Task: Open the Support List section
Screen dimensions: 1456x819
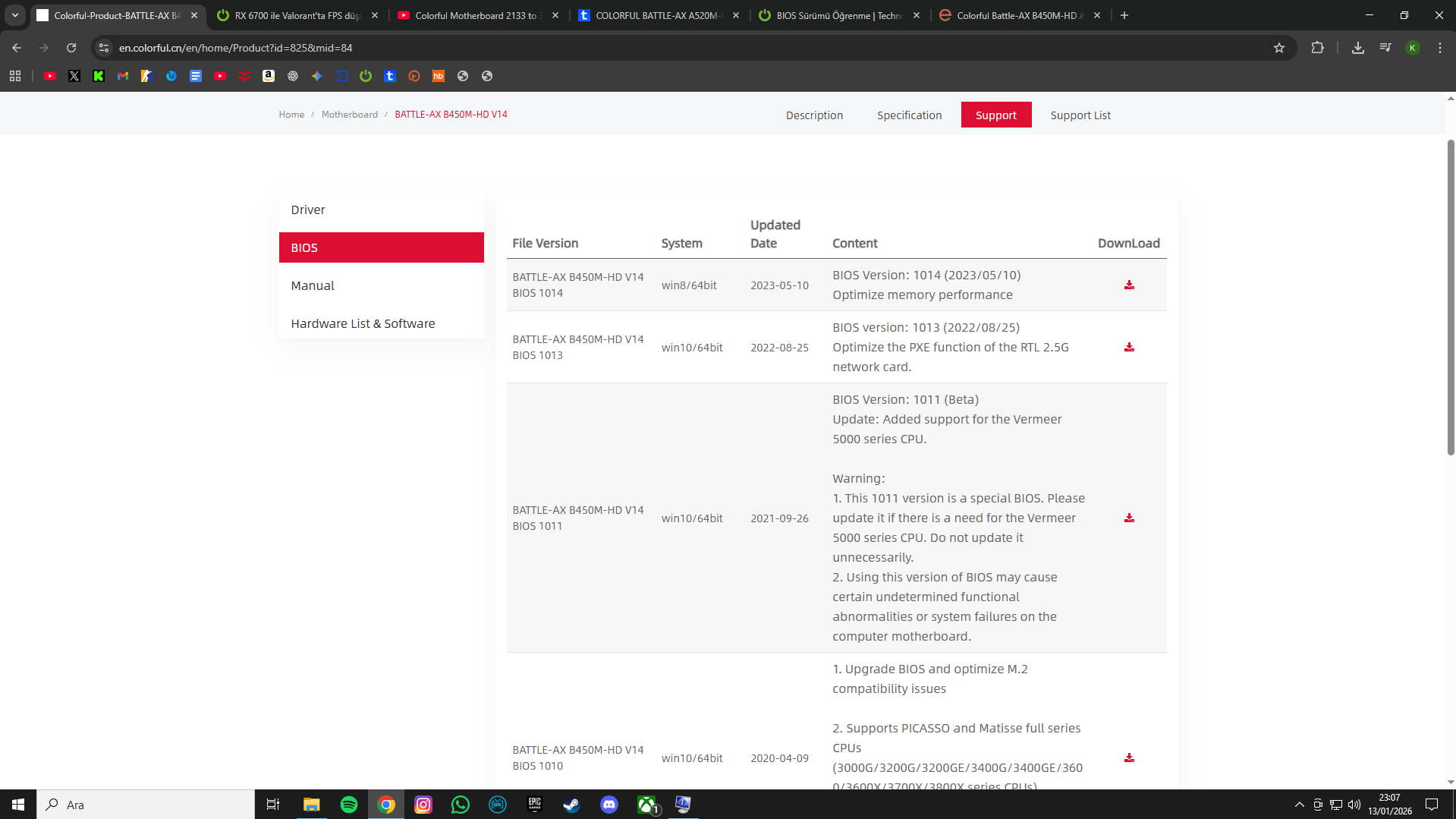Action: point(1080,115)
